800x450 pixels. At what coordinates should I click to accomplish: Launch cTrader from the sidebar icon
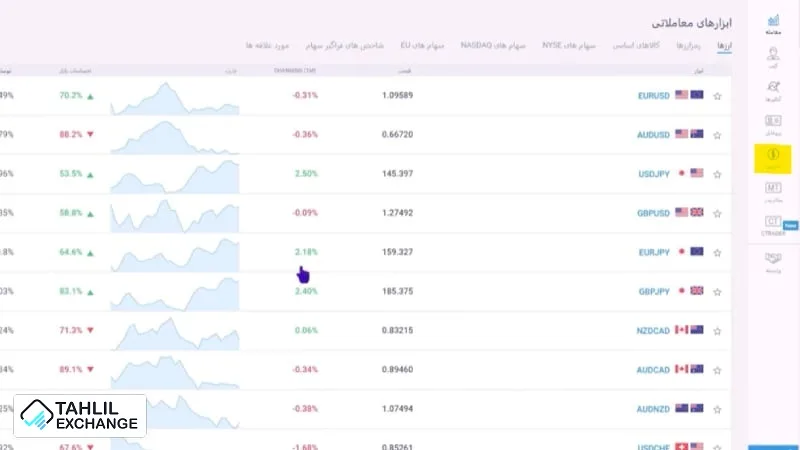[772, 223]
